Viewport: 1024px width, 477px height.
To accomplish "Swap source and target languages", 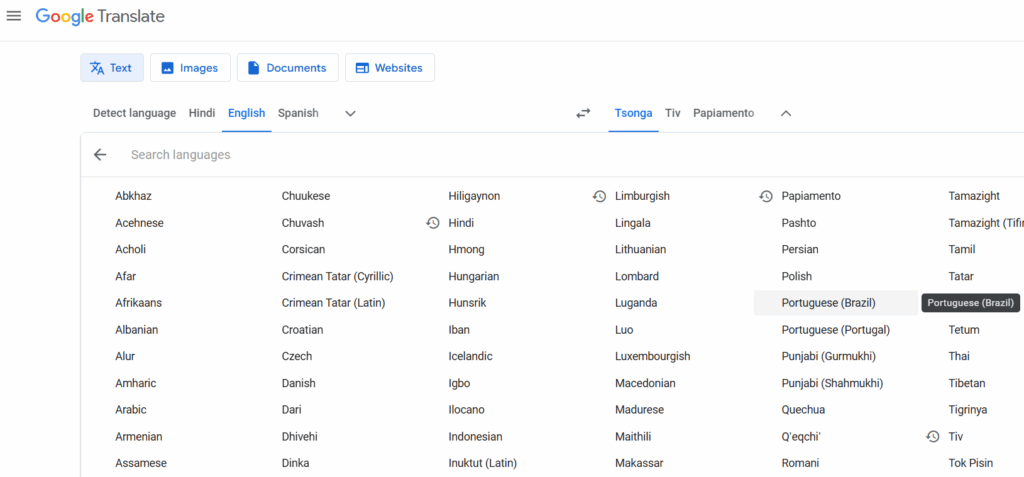I will pos(583,114).
